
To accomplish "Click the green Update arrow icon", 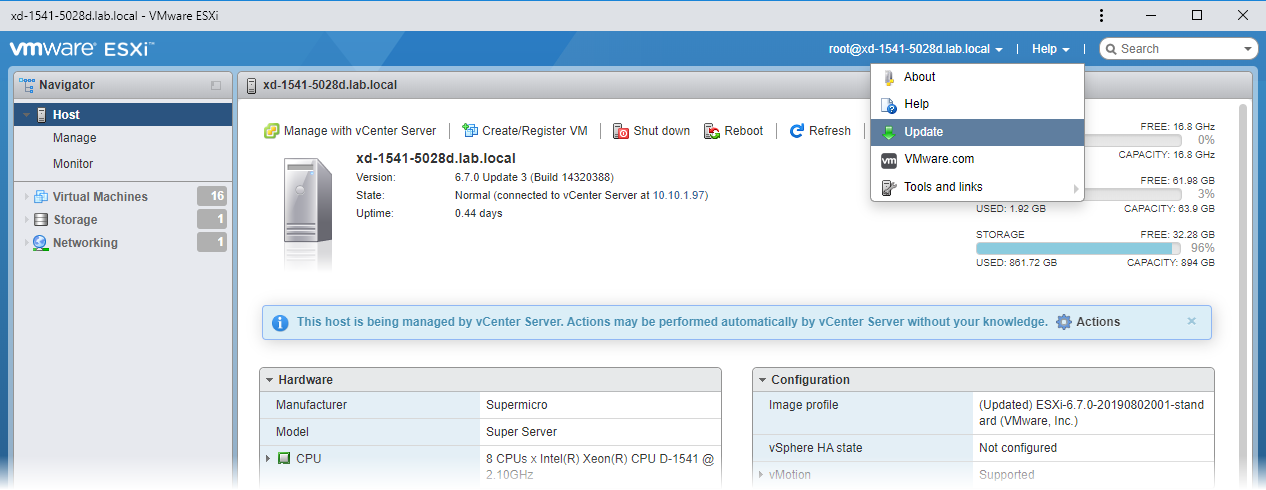I will click(x=888, y=132).
